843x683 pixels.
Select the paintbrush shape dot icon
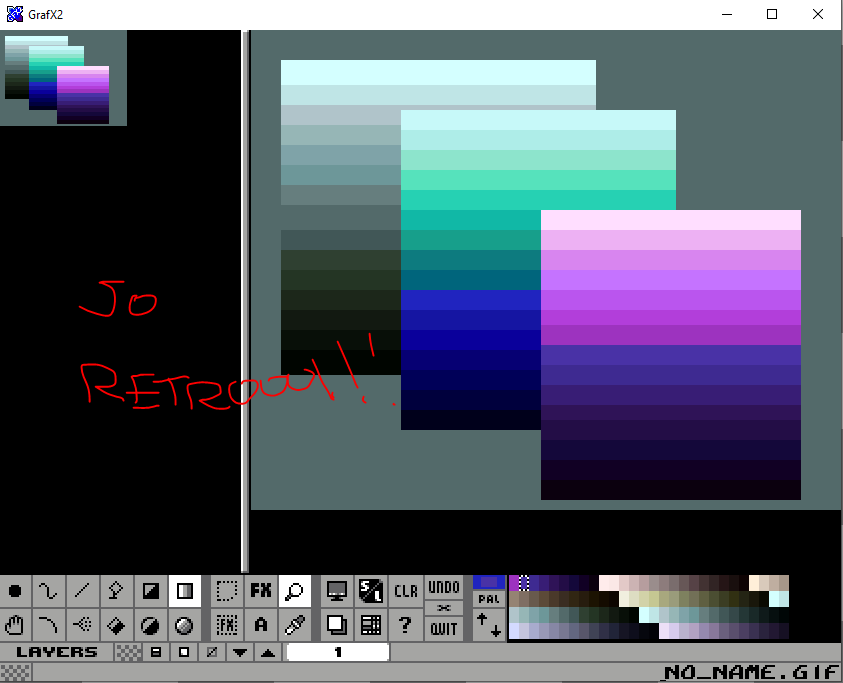(x=16, y=591)
